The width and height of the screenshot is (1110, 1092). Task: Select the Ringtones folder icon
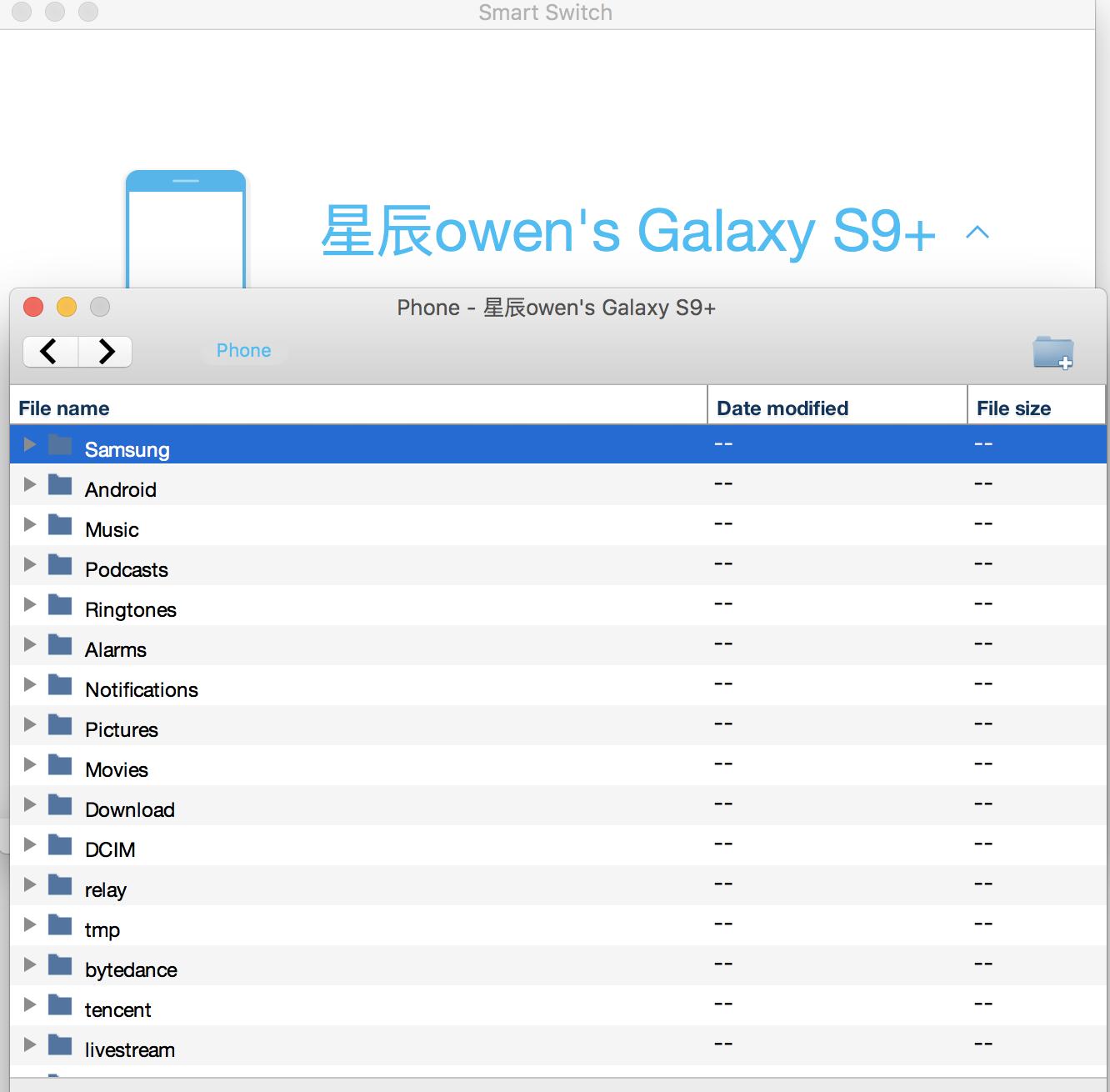point(60,604)
